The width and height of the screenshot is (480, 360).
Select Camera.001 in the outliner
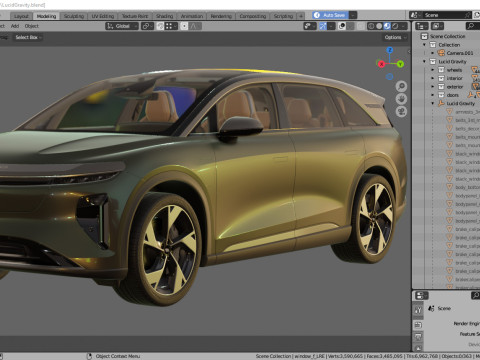(x=460, y=53)
